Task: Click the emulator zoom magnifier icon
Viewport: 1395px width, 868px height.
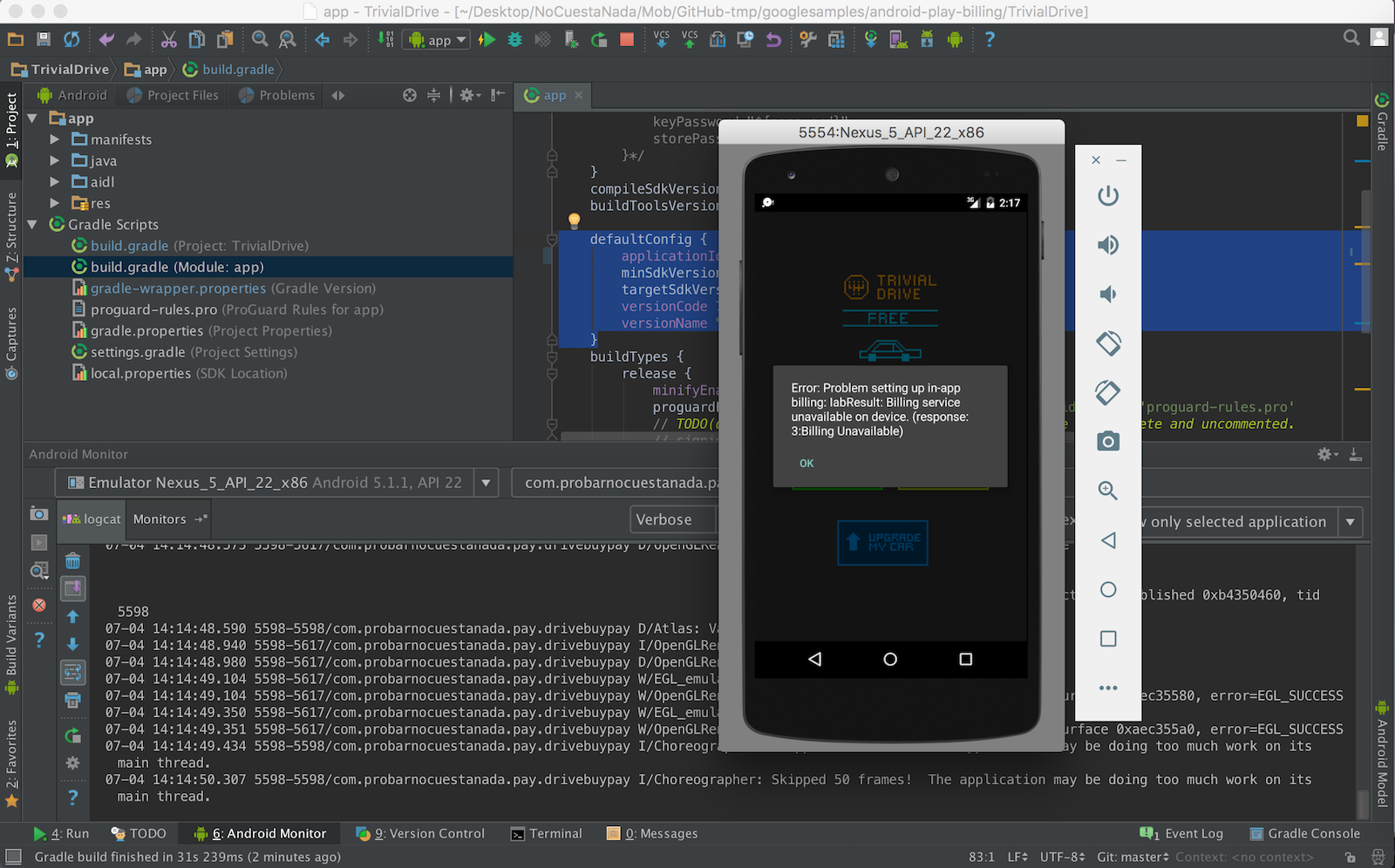Action: 1108,491
